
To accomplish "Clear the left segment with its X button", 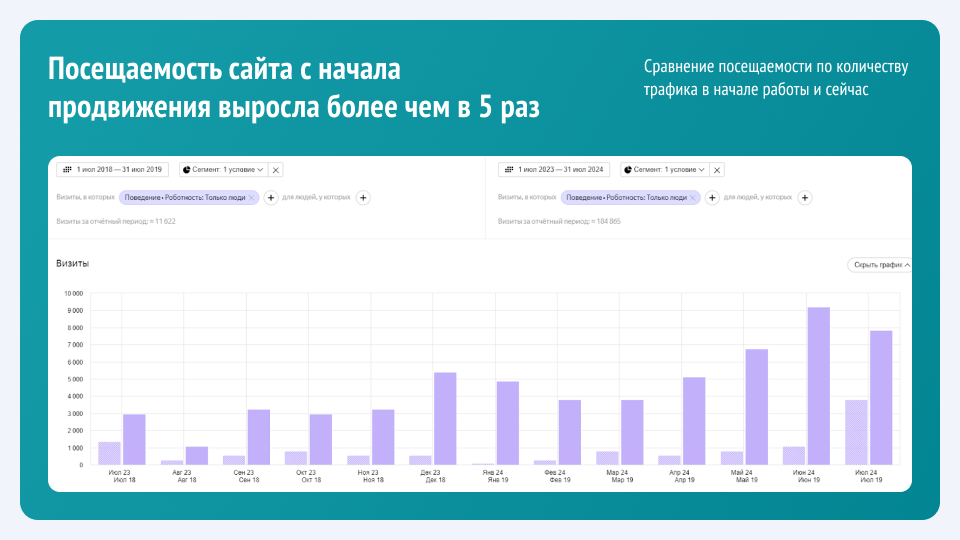I will [276, 170].
